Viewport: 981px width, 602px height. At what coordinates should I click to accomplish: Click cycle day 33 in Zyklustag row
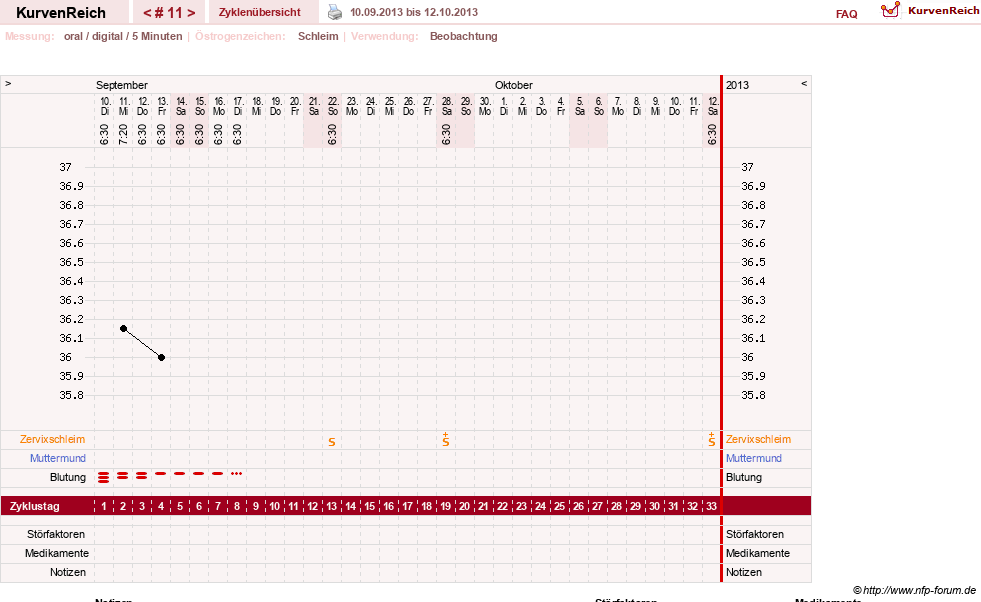[x=711, y=506]
